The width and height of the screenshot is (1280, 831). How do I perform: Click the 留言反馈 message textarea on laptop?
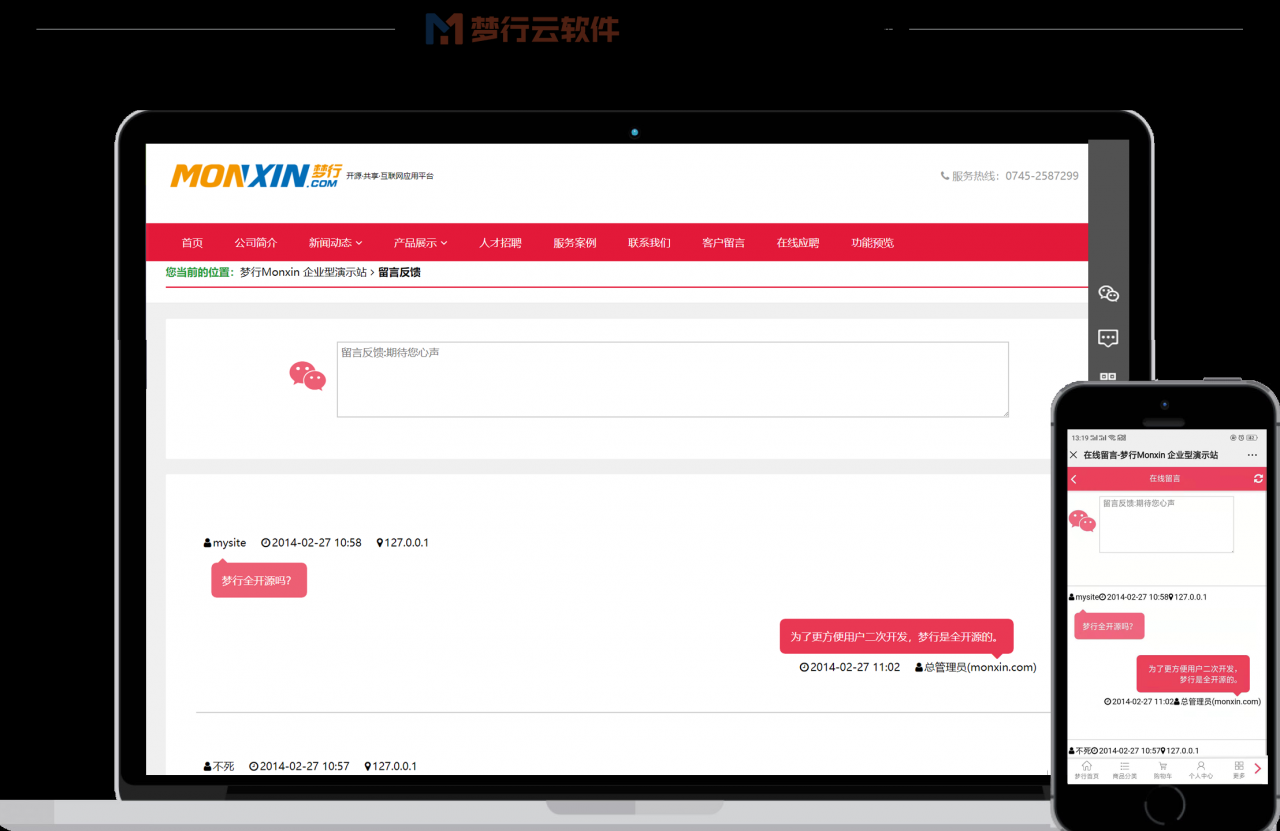[x=672, y=379]
